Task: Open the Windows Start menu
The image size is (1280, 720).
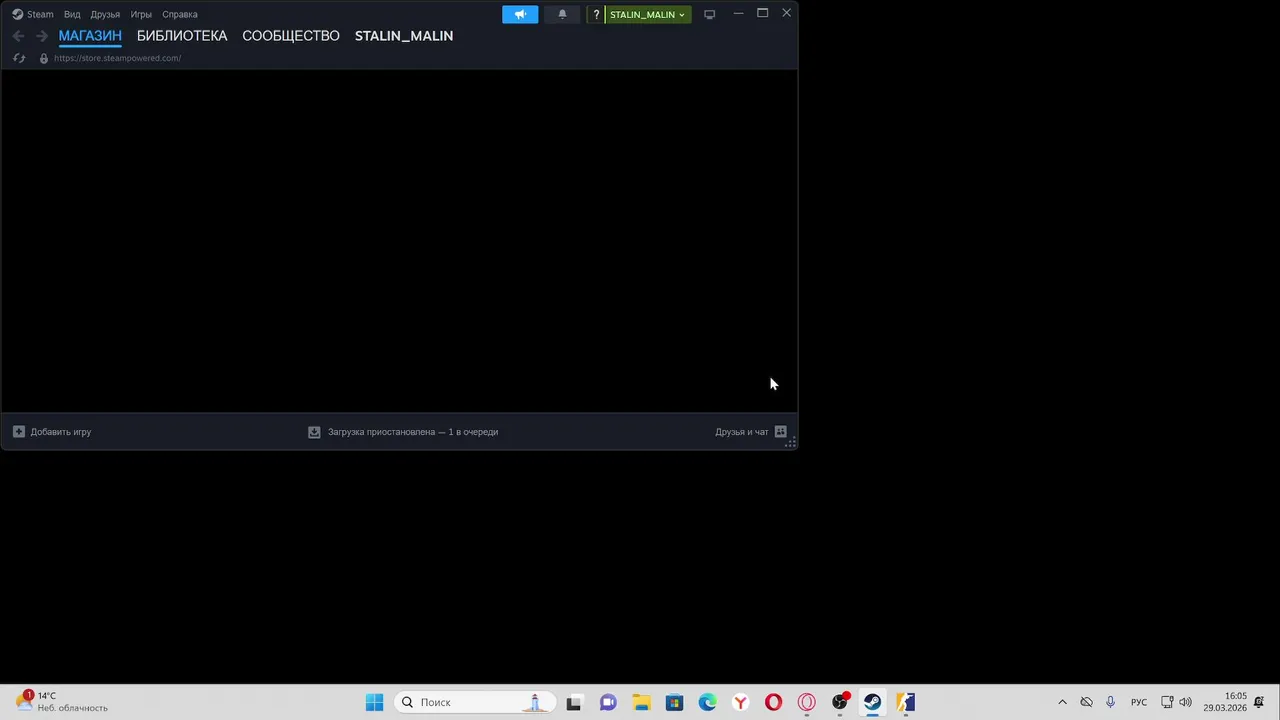Action: pos(374,702)
